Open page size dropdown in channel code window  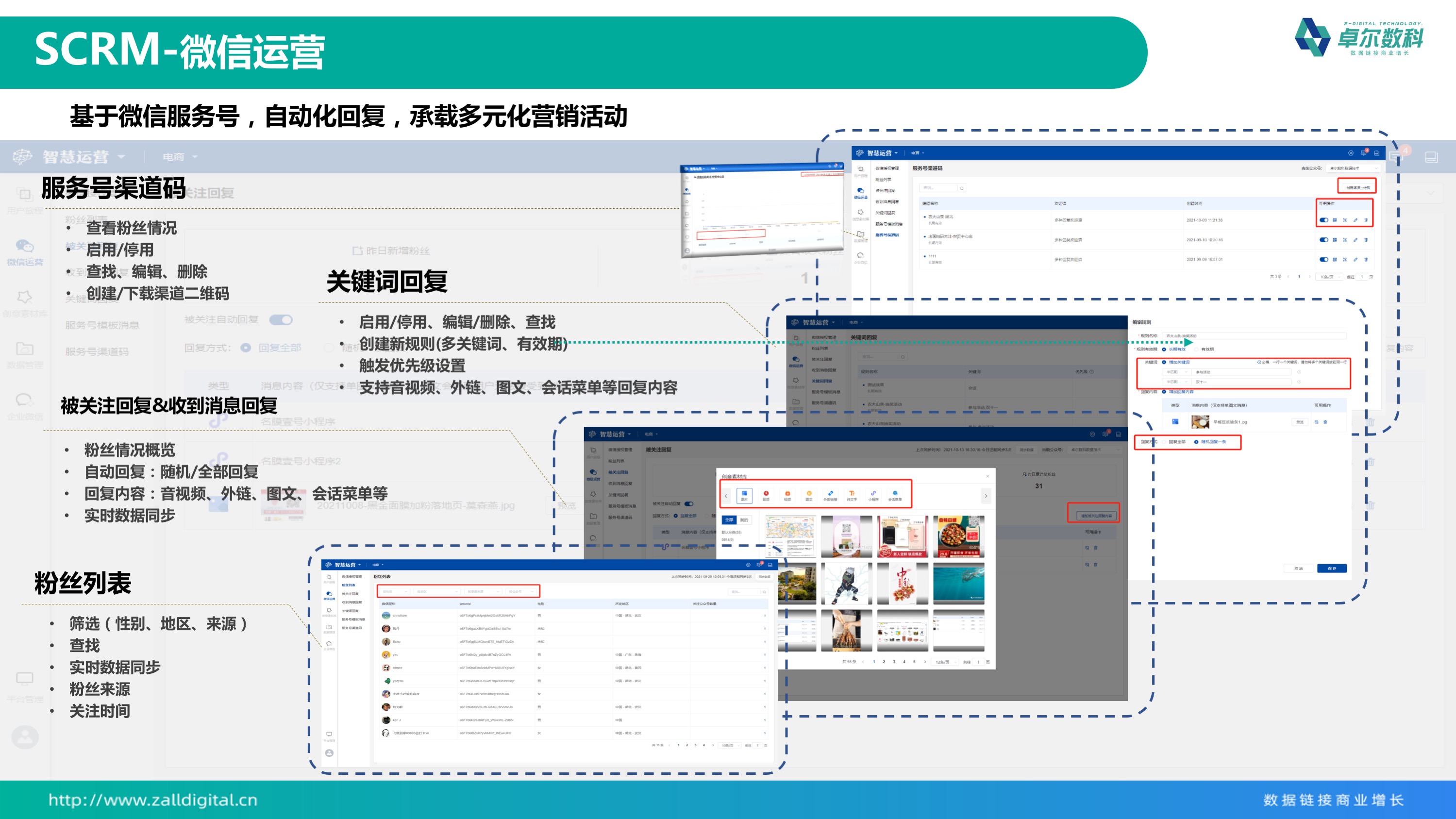click(x=1328, y=277)
